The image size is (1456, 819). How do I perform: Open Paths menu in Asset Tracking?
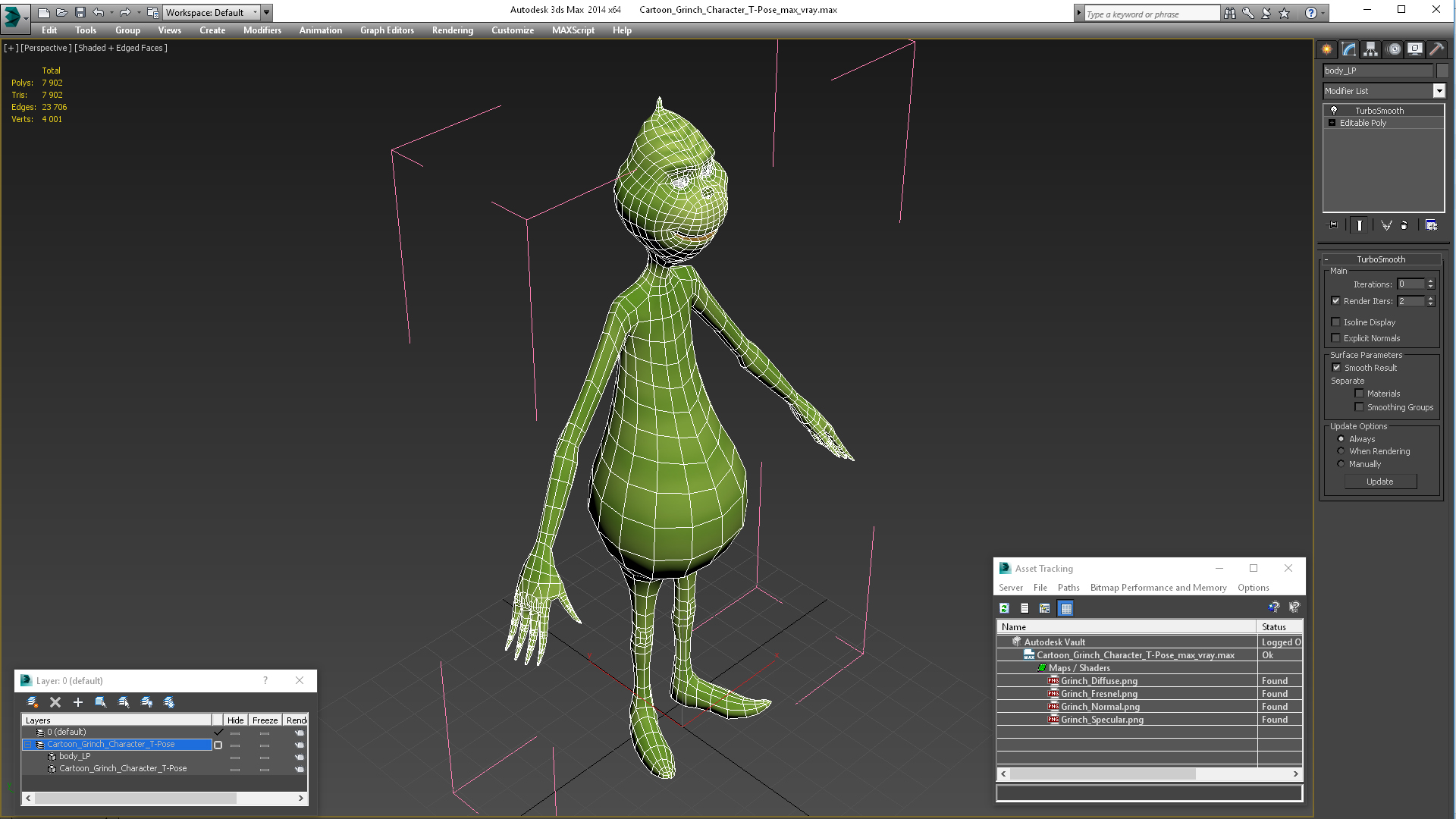pyautogui.click(x=1068, y=588)
